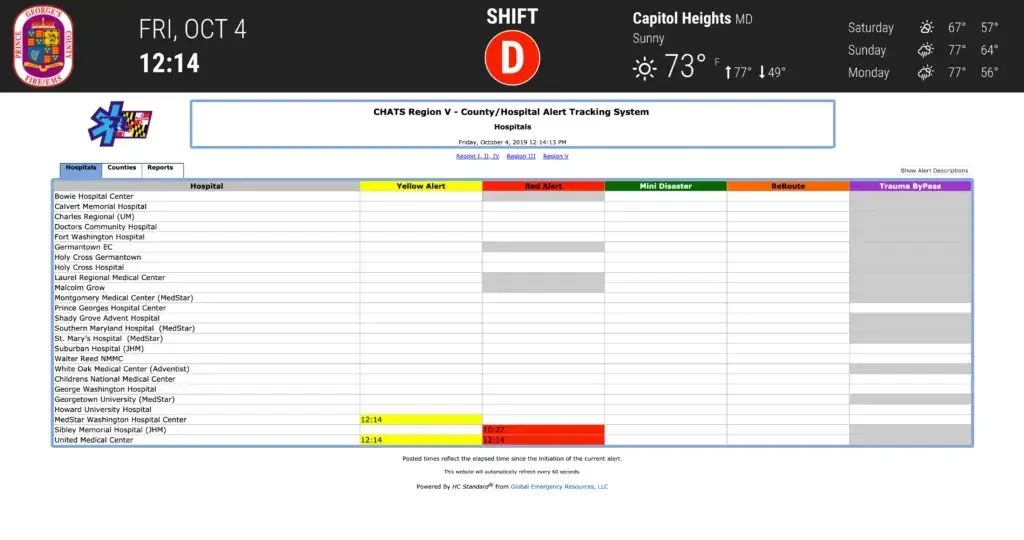Click the Saturday forecast weather icon
This screenshot has width=1024, height=540.
point(926,27)
